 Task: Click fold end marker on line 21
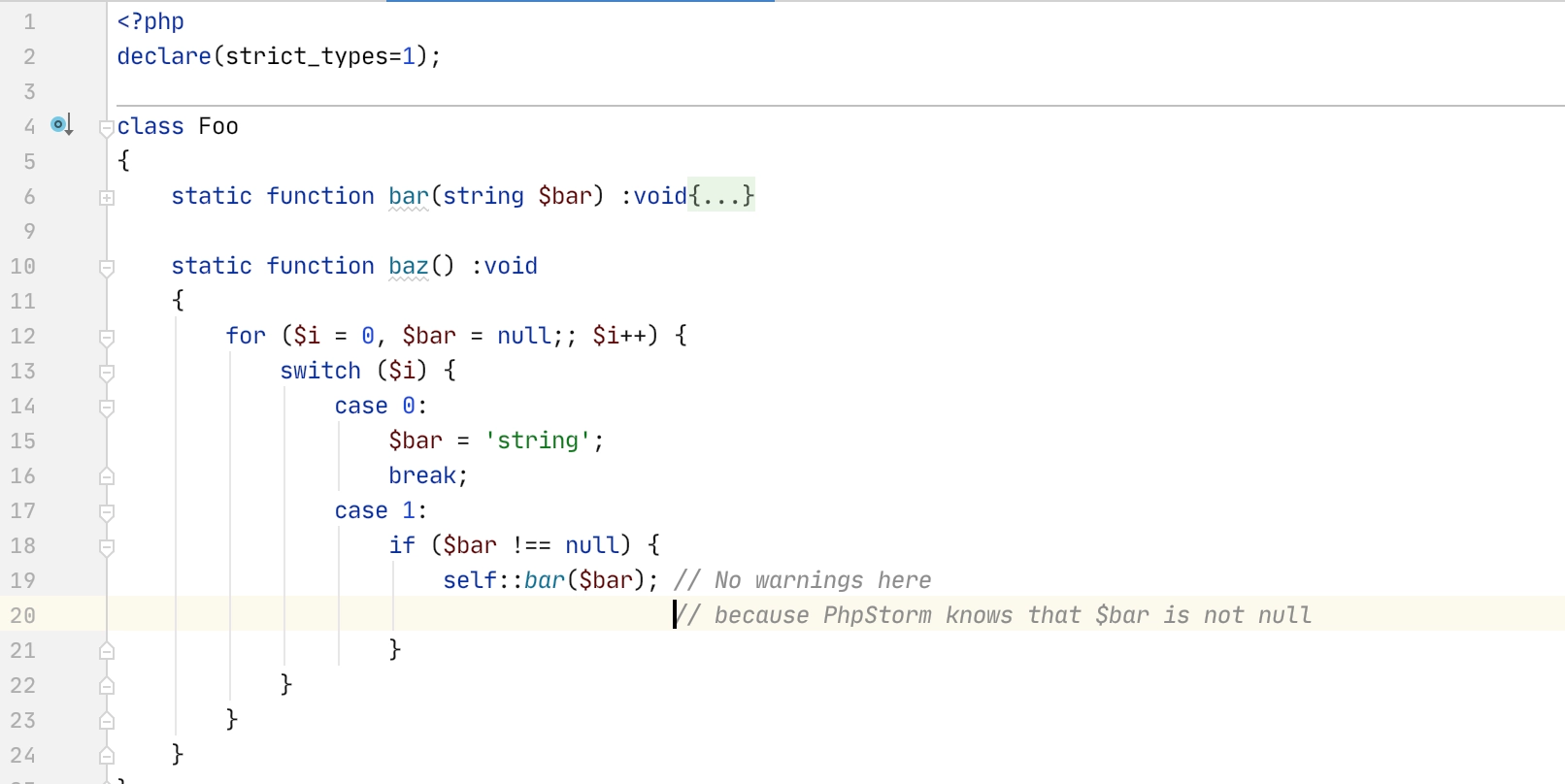pos(107,650)
